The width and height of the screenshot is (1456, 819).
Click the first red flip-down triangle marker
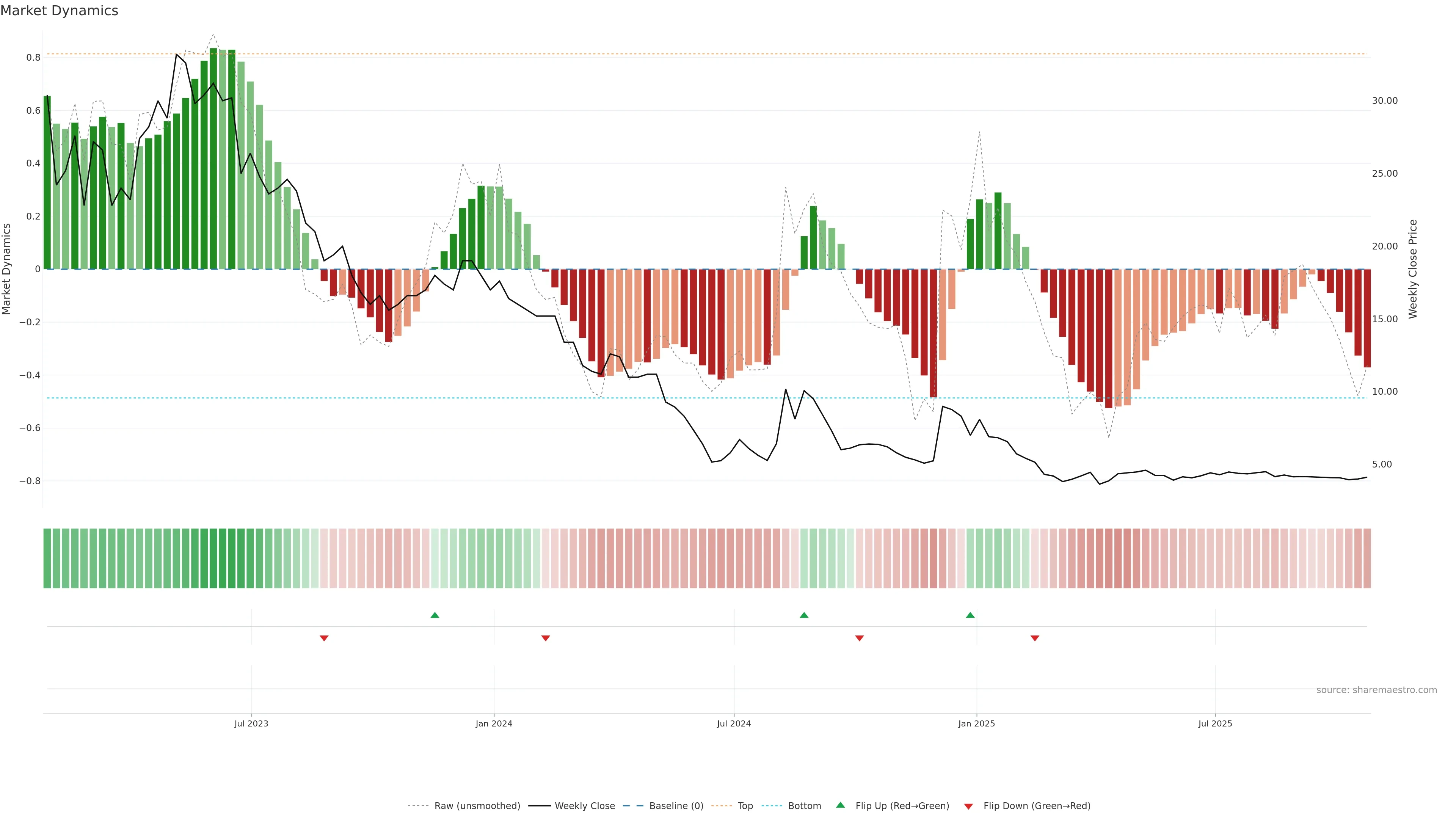324,638
